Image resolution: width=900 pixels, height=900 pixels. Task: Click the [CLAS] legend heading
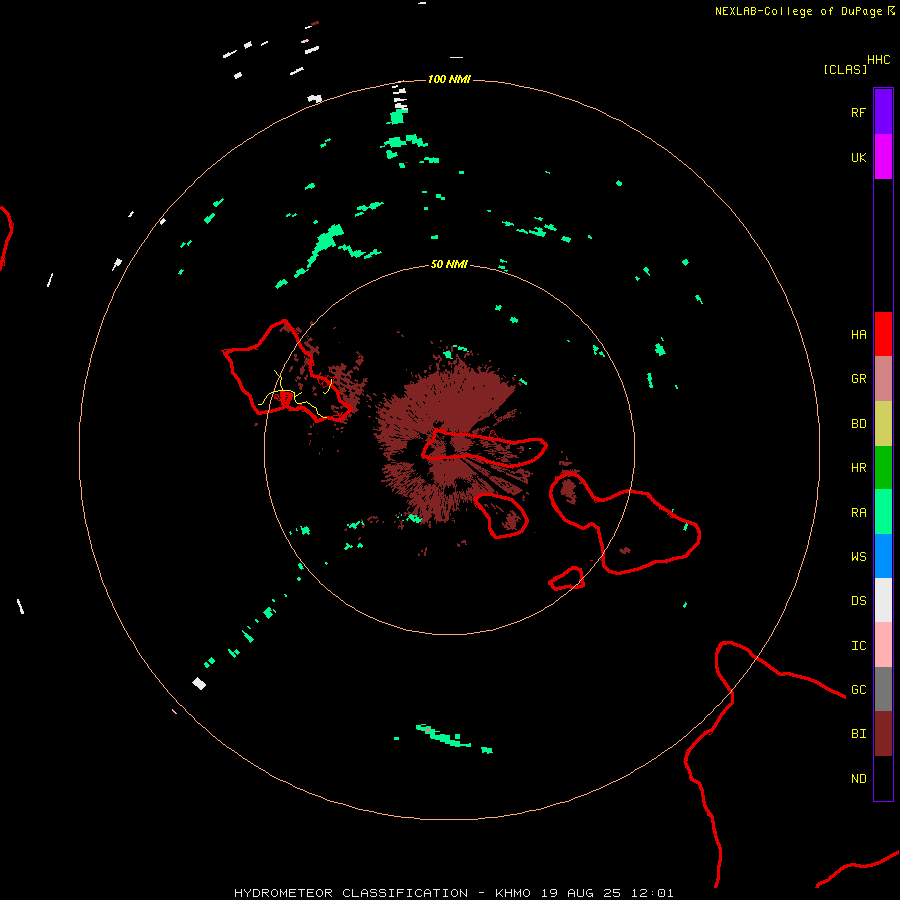coord(845,69)
